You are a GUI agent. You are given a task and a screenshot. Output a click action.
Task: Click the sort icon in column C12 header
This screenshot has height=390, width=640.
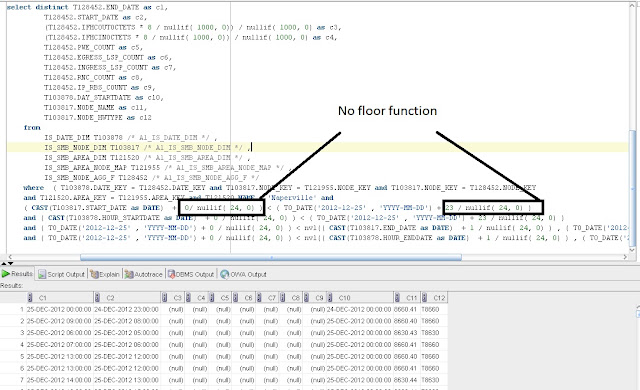pyautogui.click(x=424, y=297)
